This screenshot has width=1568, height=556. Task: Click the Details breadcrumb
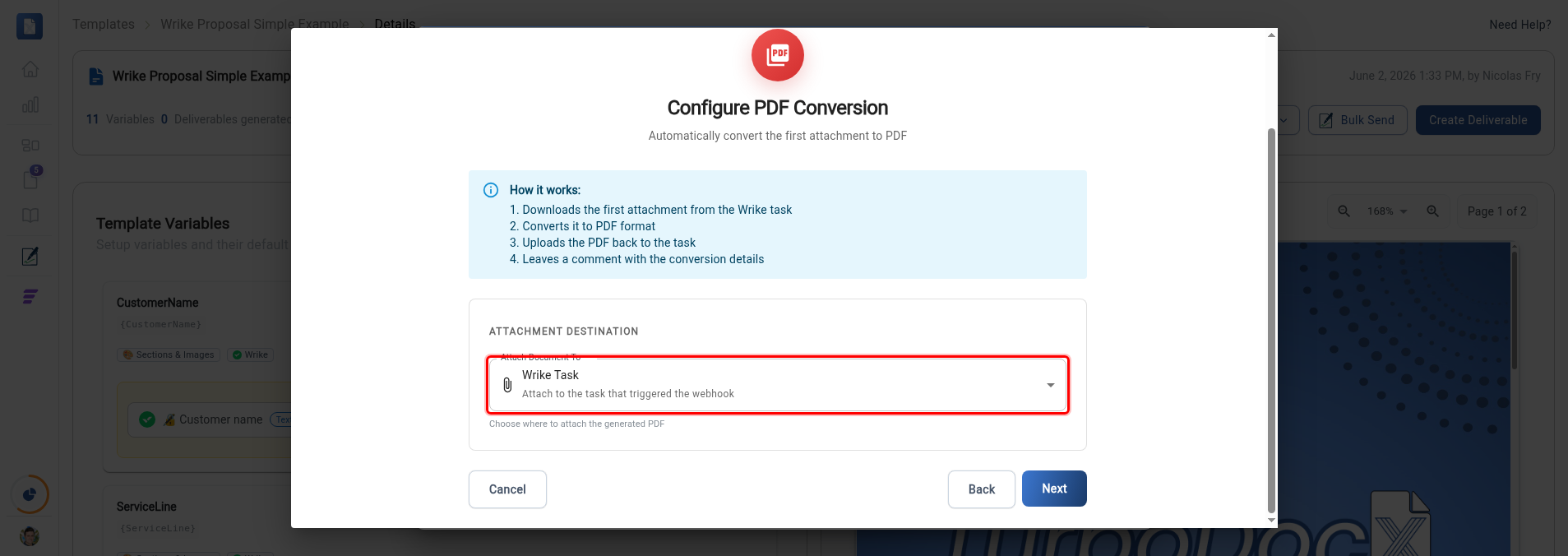(395, 24)
